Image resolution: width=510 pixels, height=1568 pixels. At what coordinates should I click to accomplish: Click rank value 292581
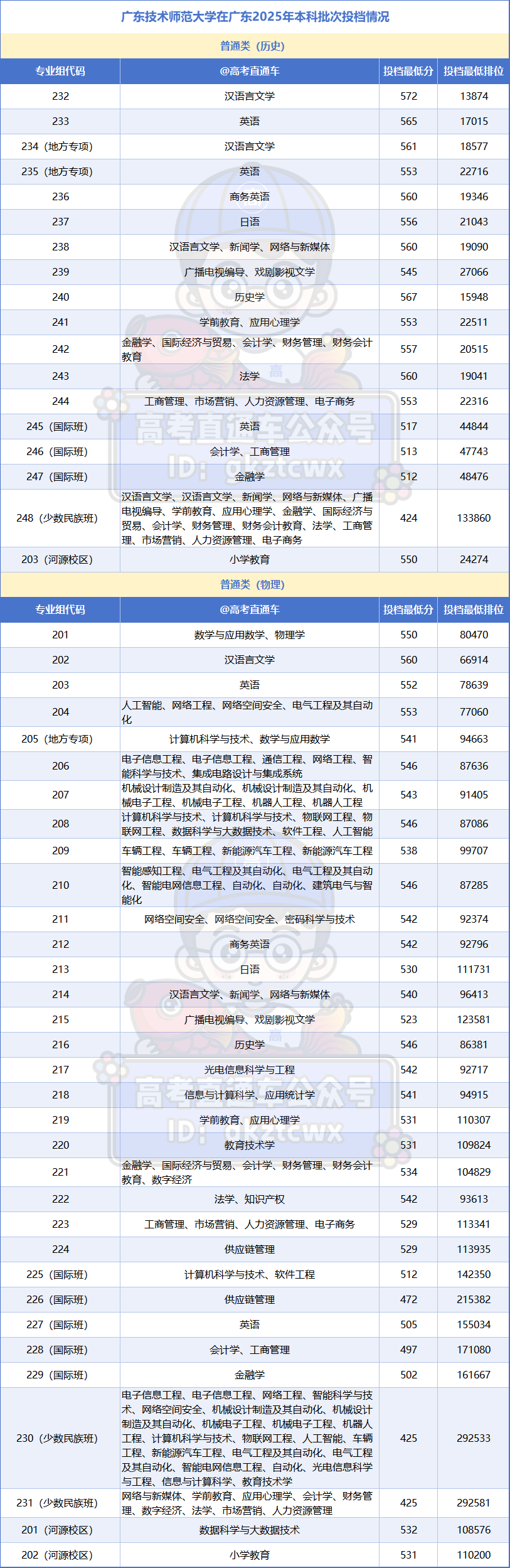tap(474, 1503)
